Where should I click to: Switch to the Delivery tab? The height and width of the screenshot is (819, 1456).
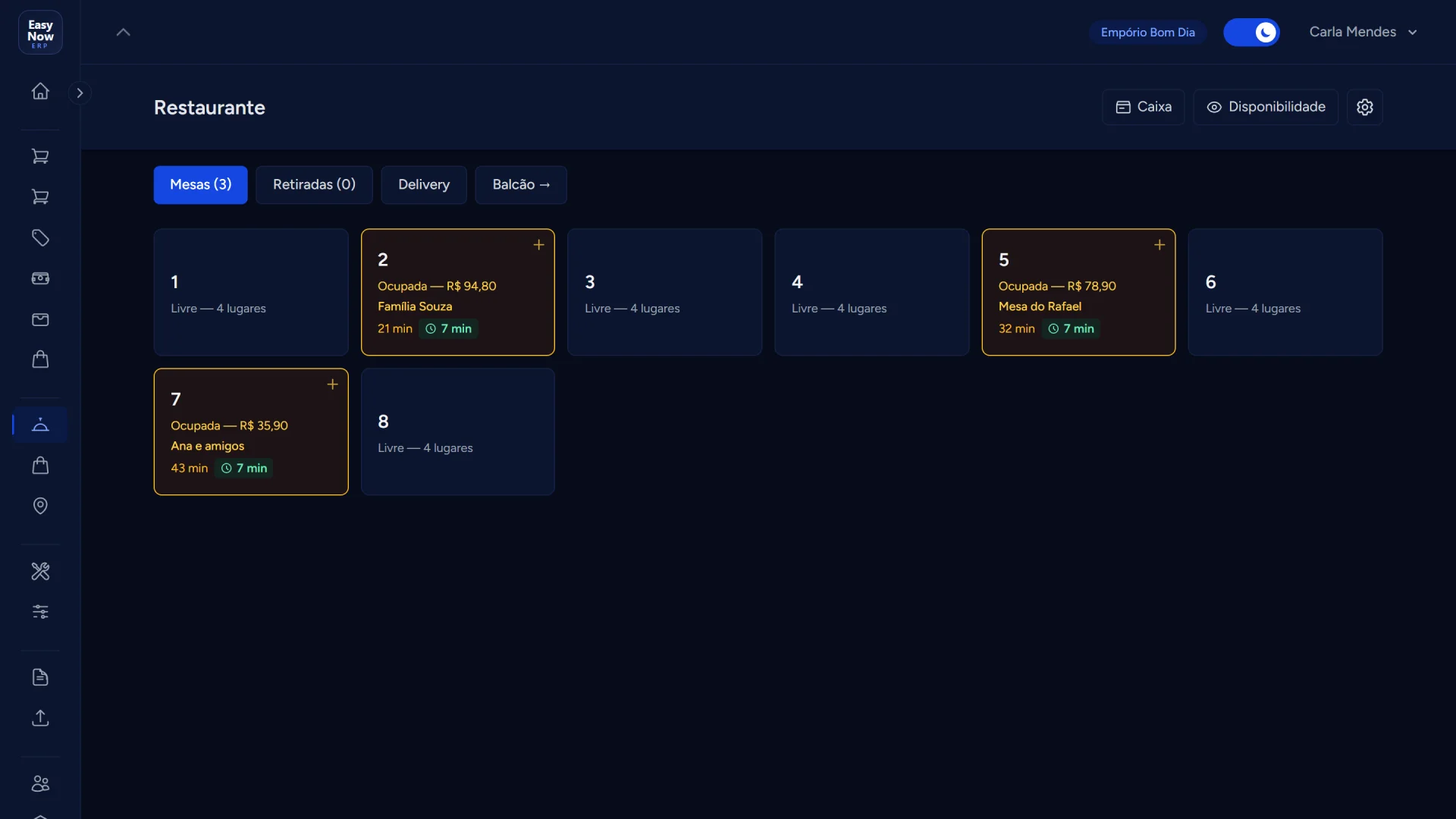coord(424,184)
